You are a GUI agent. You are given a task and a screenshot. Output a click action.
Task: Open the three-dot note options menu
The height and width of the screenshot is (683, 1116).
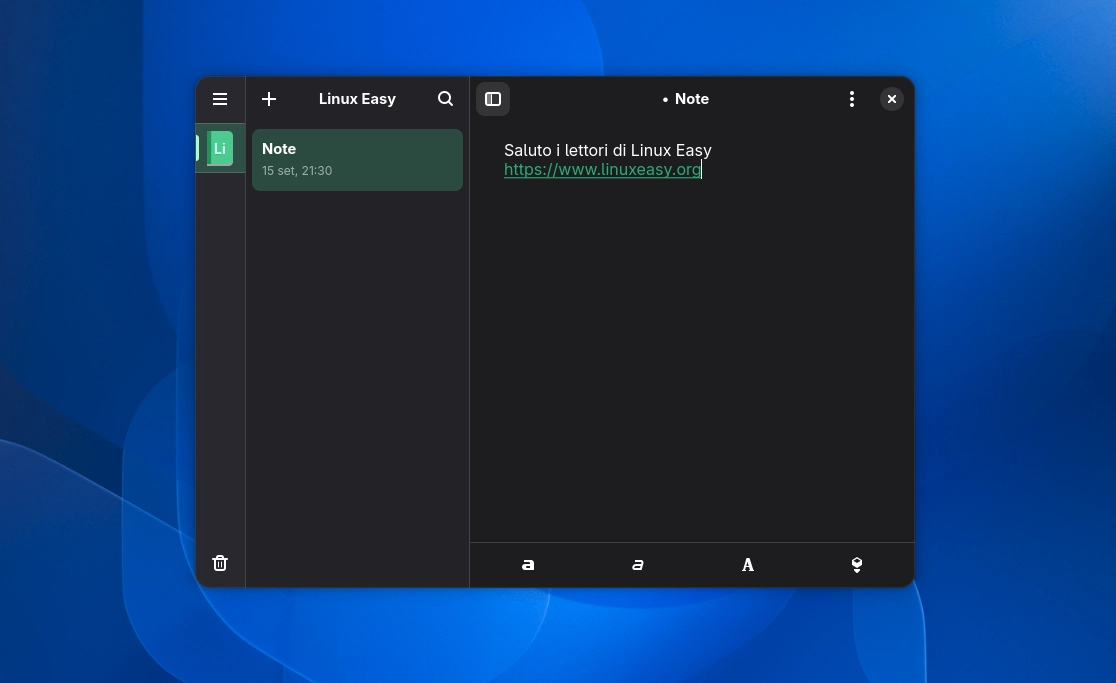click(x=852, y=99)
